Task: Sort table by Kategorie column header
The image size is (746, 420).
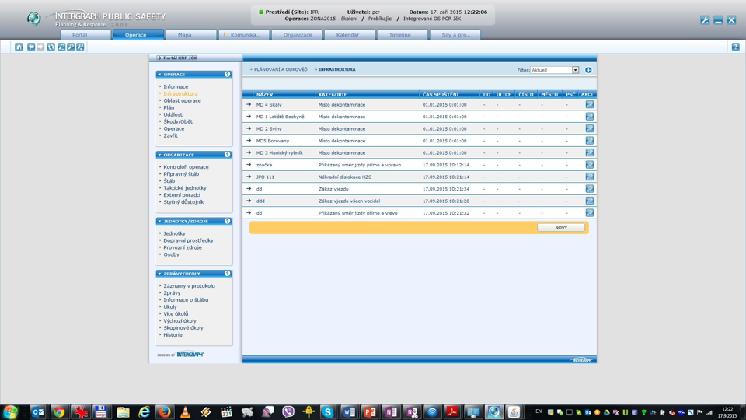Action: 332,95
